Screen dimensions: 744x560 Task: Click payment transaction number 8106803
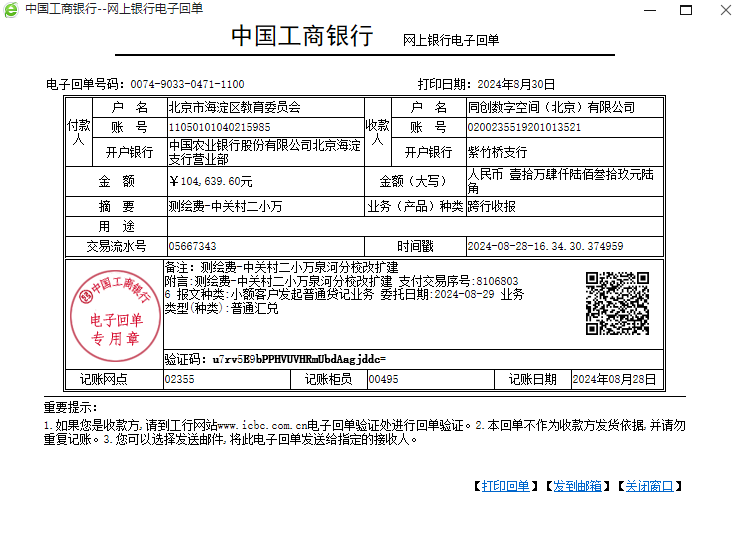pyautogui.click(x=497, y=281)
